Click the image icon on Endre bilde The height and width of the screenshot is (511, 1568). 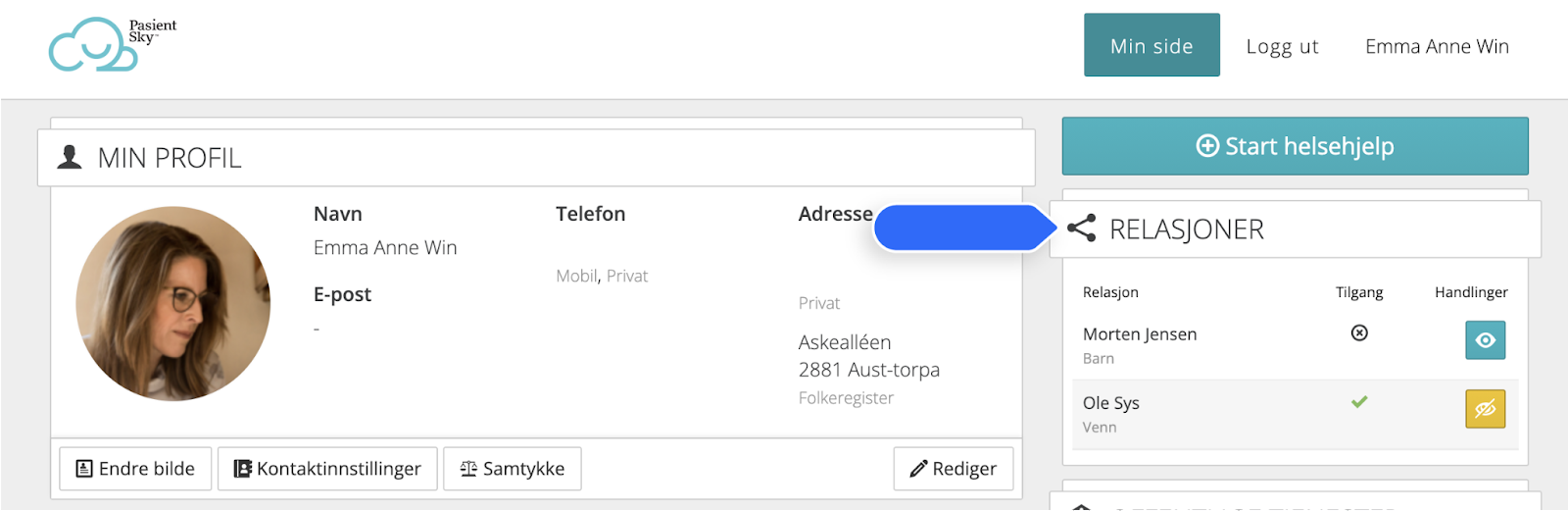pyautogui.click(x=84, y=469)
